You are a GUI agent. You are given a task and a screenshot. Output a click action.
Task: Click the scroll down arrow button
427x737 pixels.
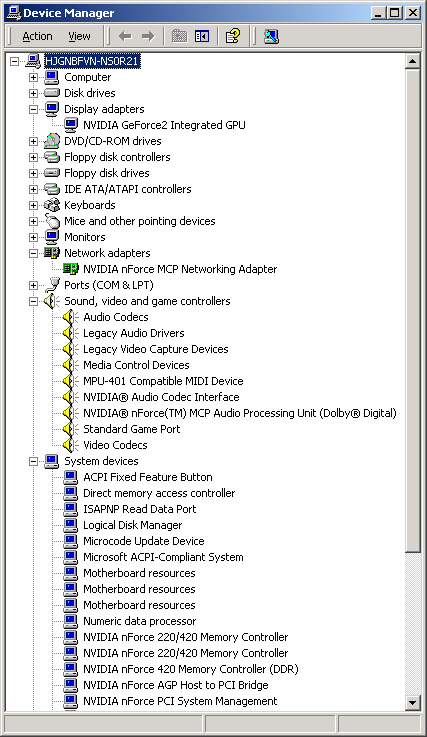click(x=412, y=703)
